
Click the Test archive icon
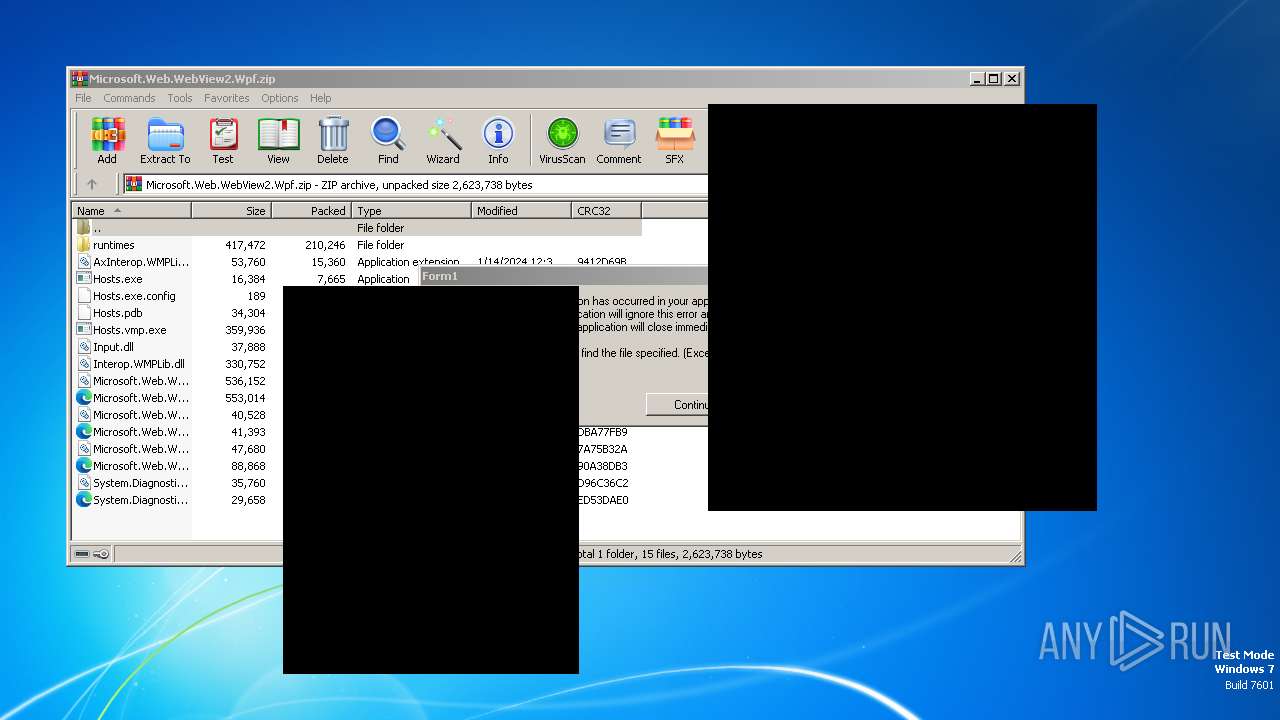pyautogui.click(x=223, y=140)
